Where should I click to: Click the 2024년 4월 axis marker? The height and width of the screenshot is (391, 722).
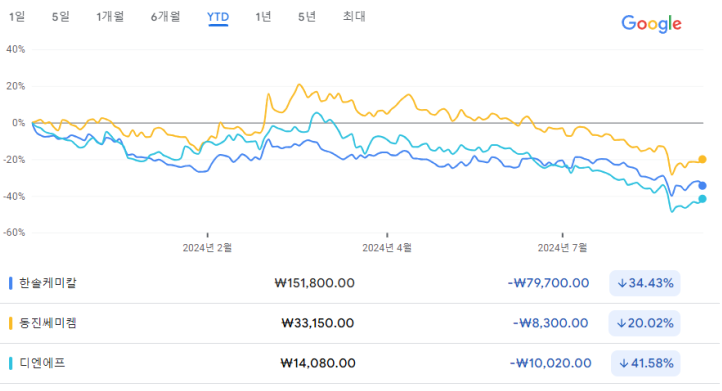(x=387, y=247)
